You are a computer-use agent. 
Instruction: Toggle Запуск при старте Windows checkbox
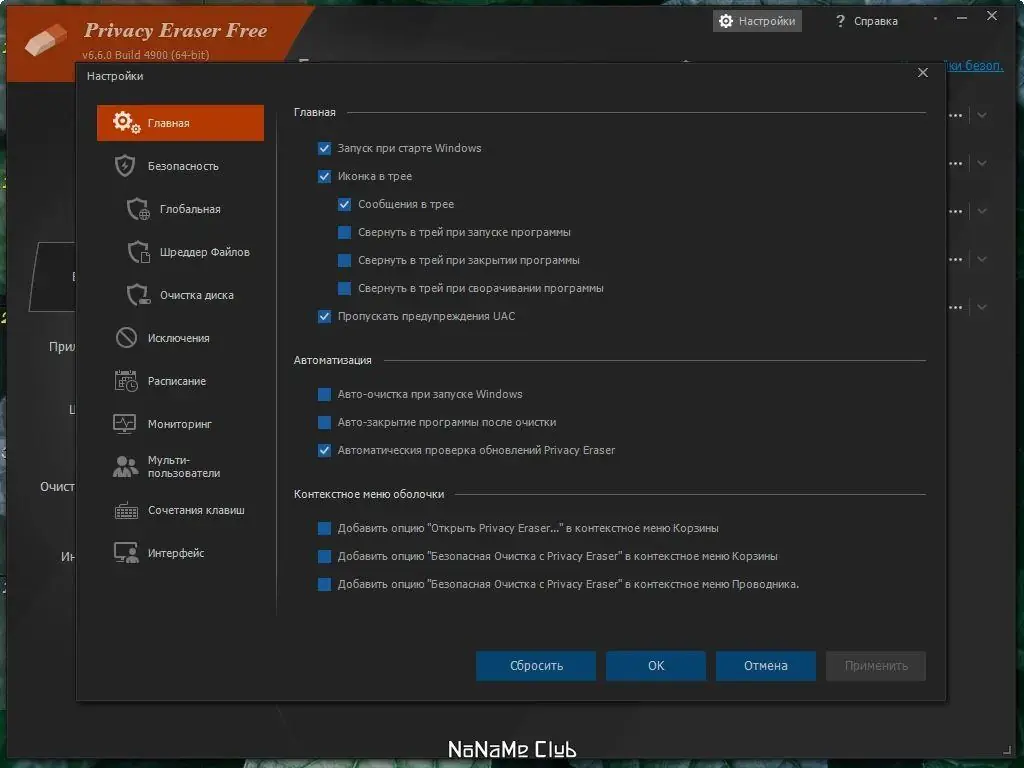tap(325, 148)
